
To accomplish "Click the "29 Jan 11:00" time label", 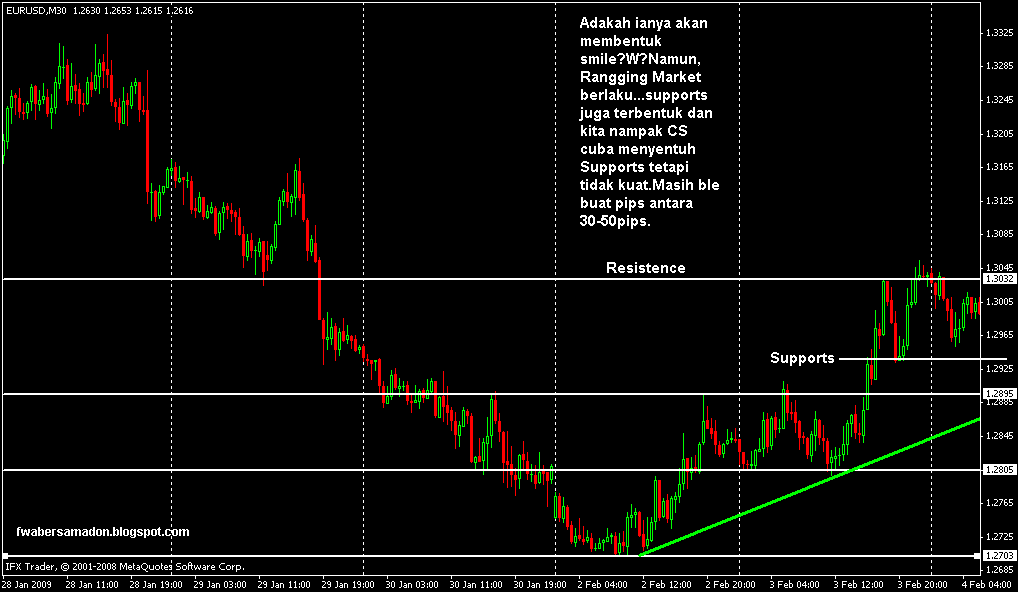I will (x=282, y=584).
